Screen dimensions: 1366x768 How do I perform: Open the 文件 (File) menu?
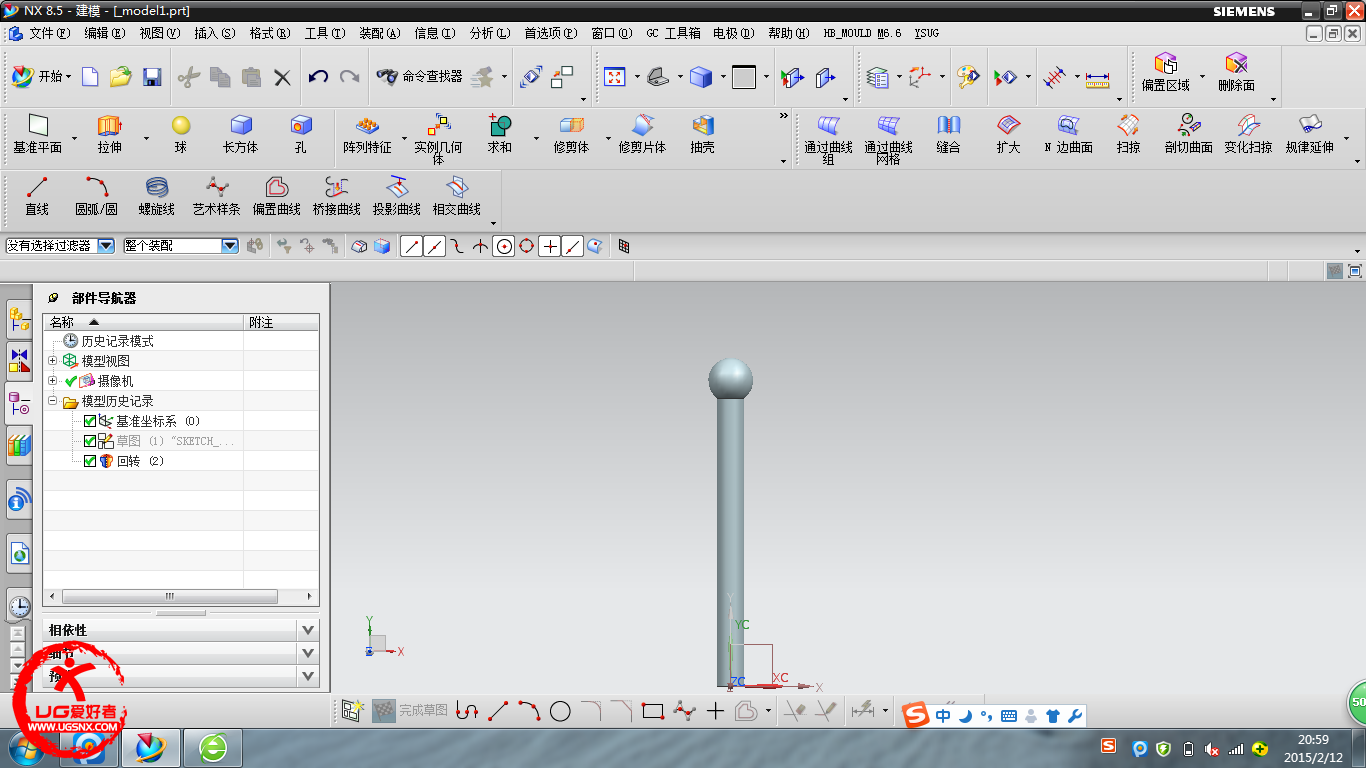click(50, 33)
